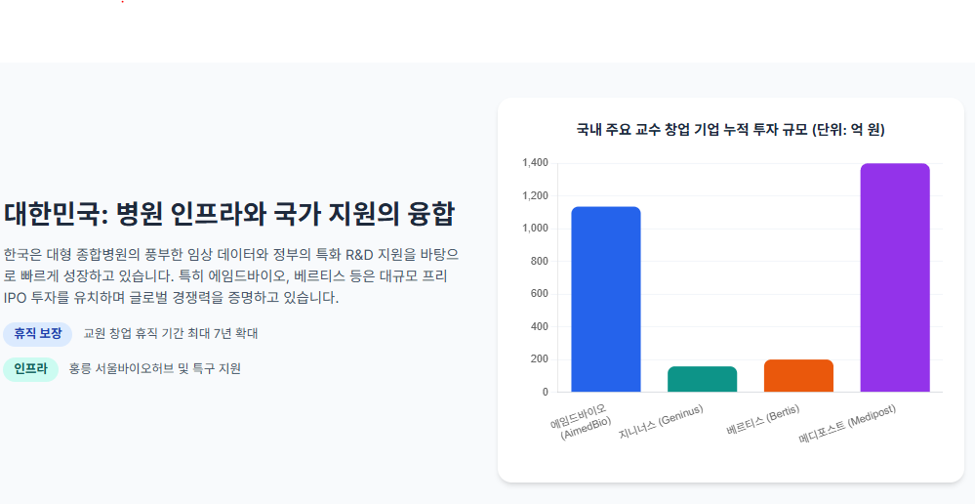Click the 0 y-axis tick label
This screenshot has width=975, height=504.
tap(545, 392)
